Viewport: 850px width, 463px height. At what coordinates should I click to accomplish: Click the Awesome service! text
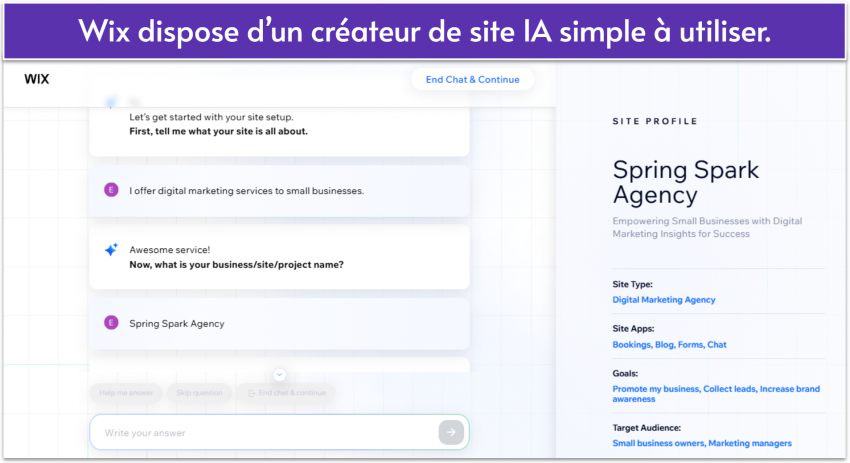click(169, 250)
